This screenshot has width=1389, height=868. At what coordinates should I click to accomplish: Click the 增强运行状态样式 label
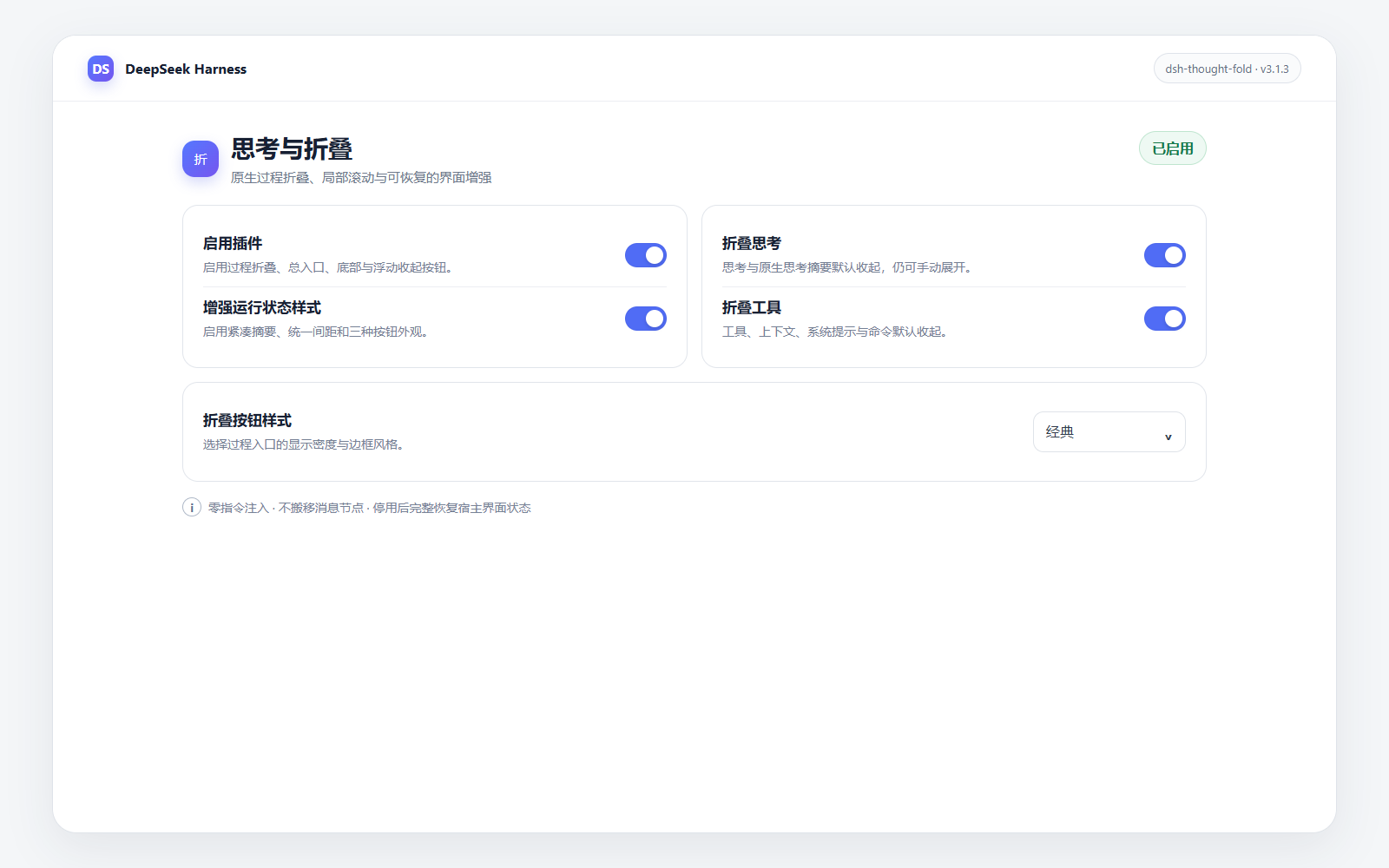click(262, 308)
